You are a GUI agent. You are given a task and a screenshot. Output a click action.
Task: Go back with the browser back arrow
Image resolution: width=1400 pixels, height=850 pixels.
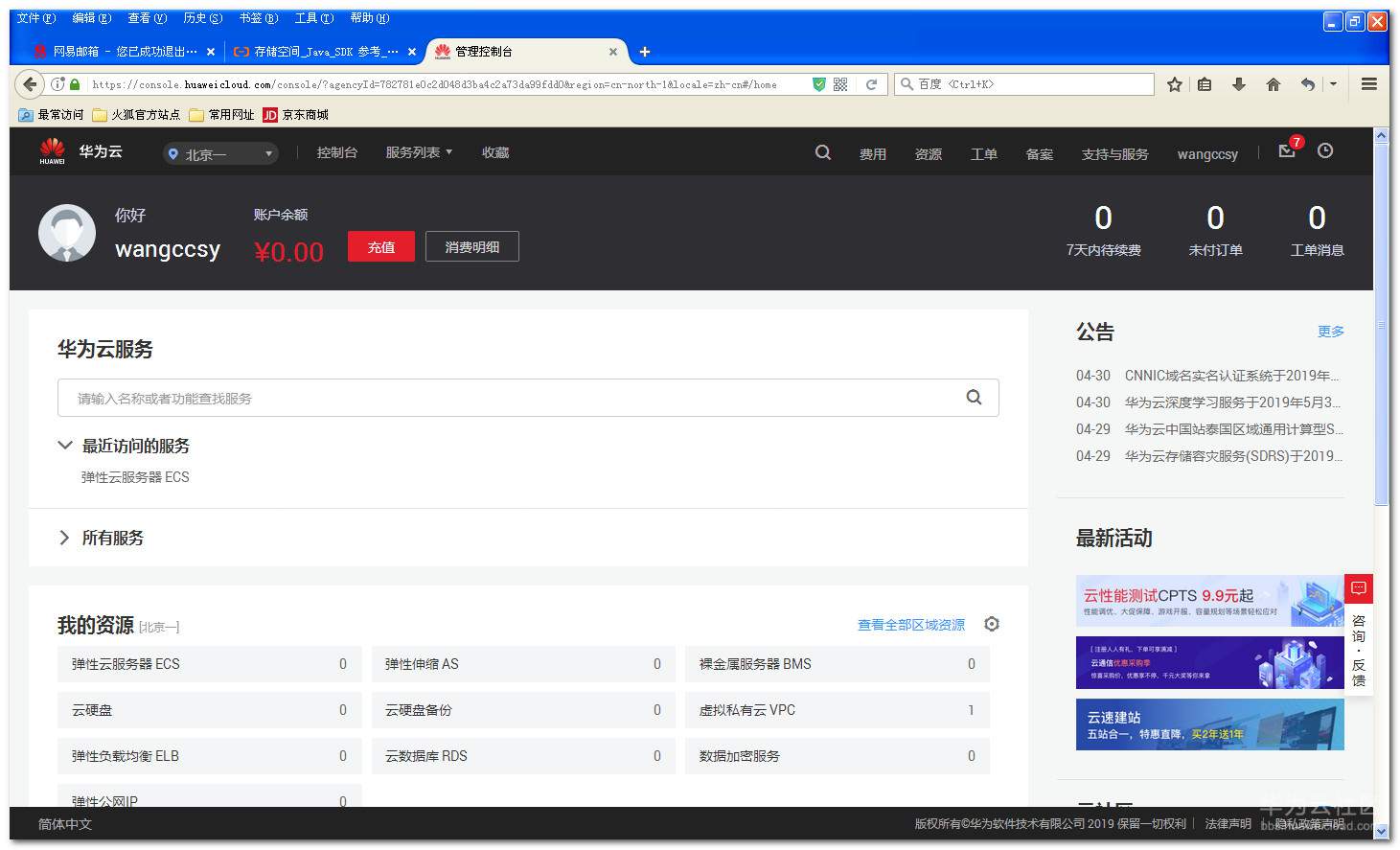31,84
